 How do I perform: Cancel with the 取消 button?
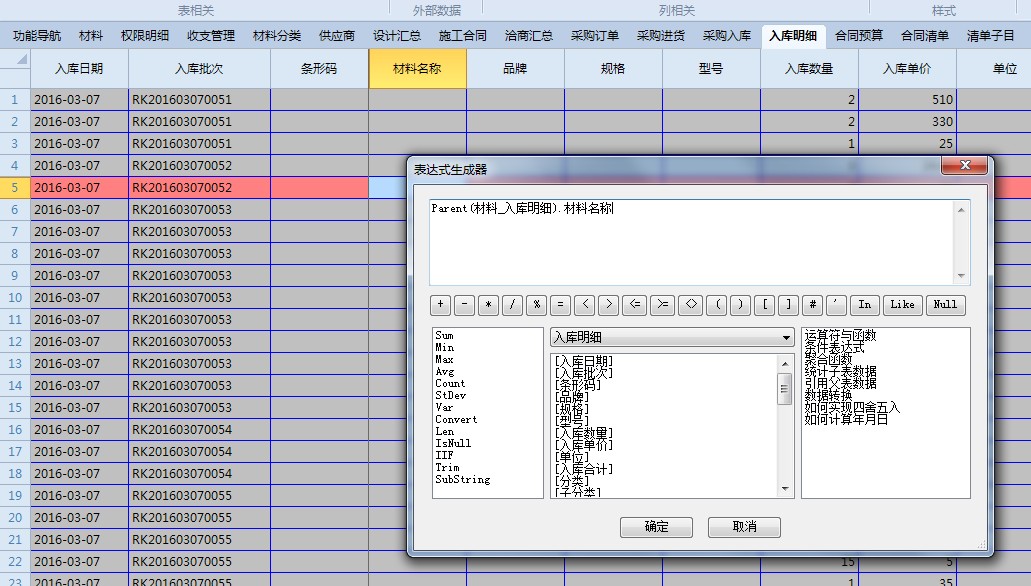[744, 527]
